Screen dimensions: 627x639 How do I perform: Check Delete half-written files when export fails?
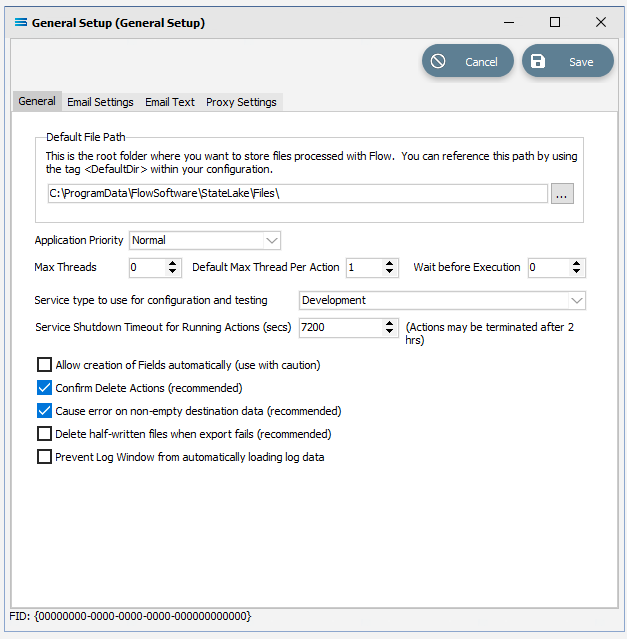coord(44,434)
